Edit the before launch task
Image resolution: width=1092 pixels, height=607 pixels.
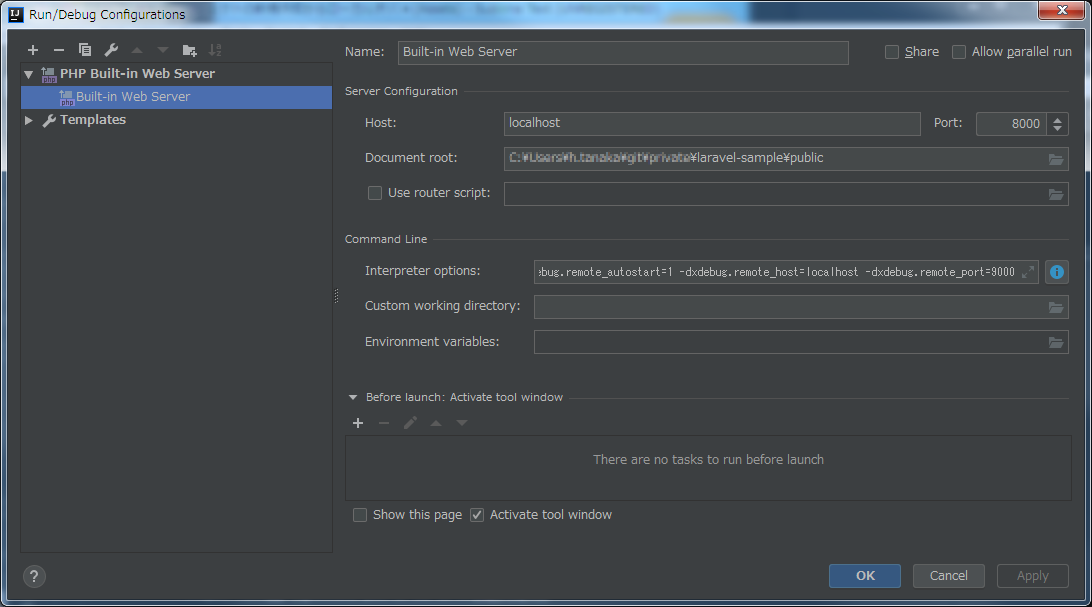410,423
